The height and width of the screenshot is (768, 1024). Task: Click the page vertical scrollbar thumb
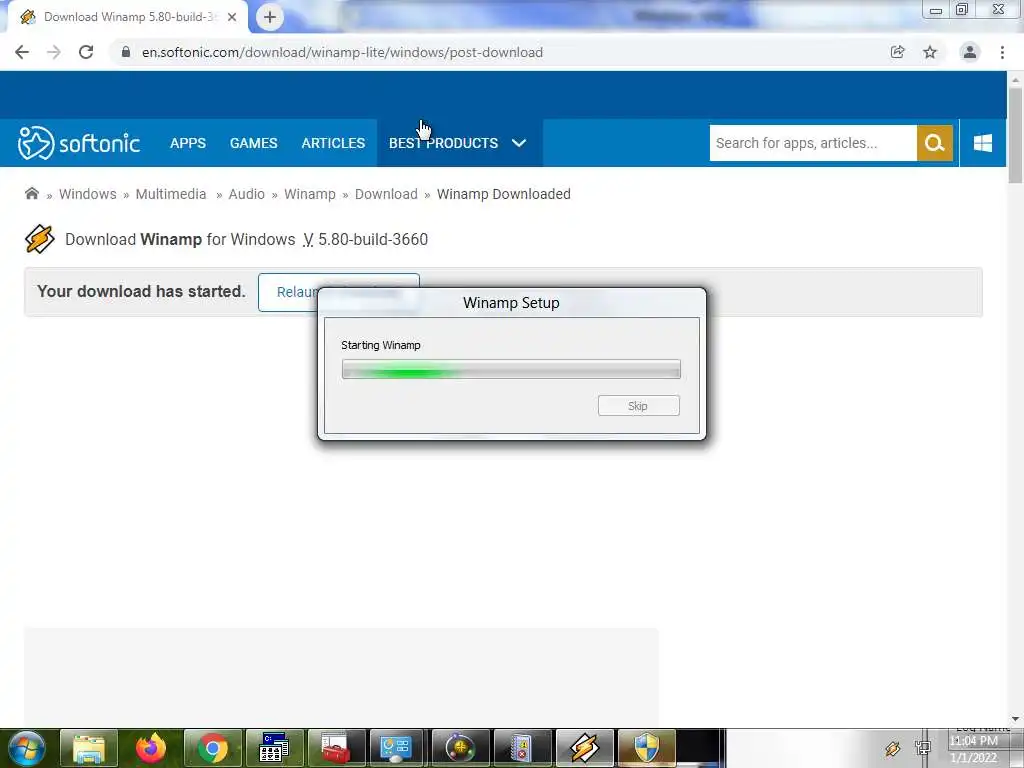pos(1015,135)
